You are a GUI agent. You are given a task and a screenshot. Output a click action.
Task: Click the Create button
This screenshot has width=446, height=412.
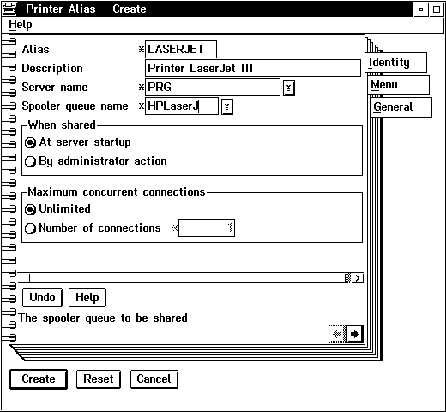coord(38,379)
